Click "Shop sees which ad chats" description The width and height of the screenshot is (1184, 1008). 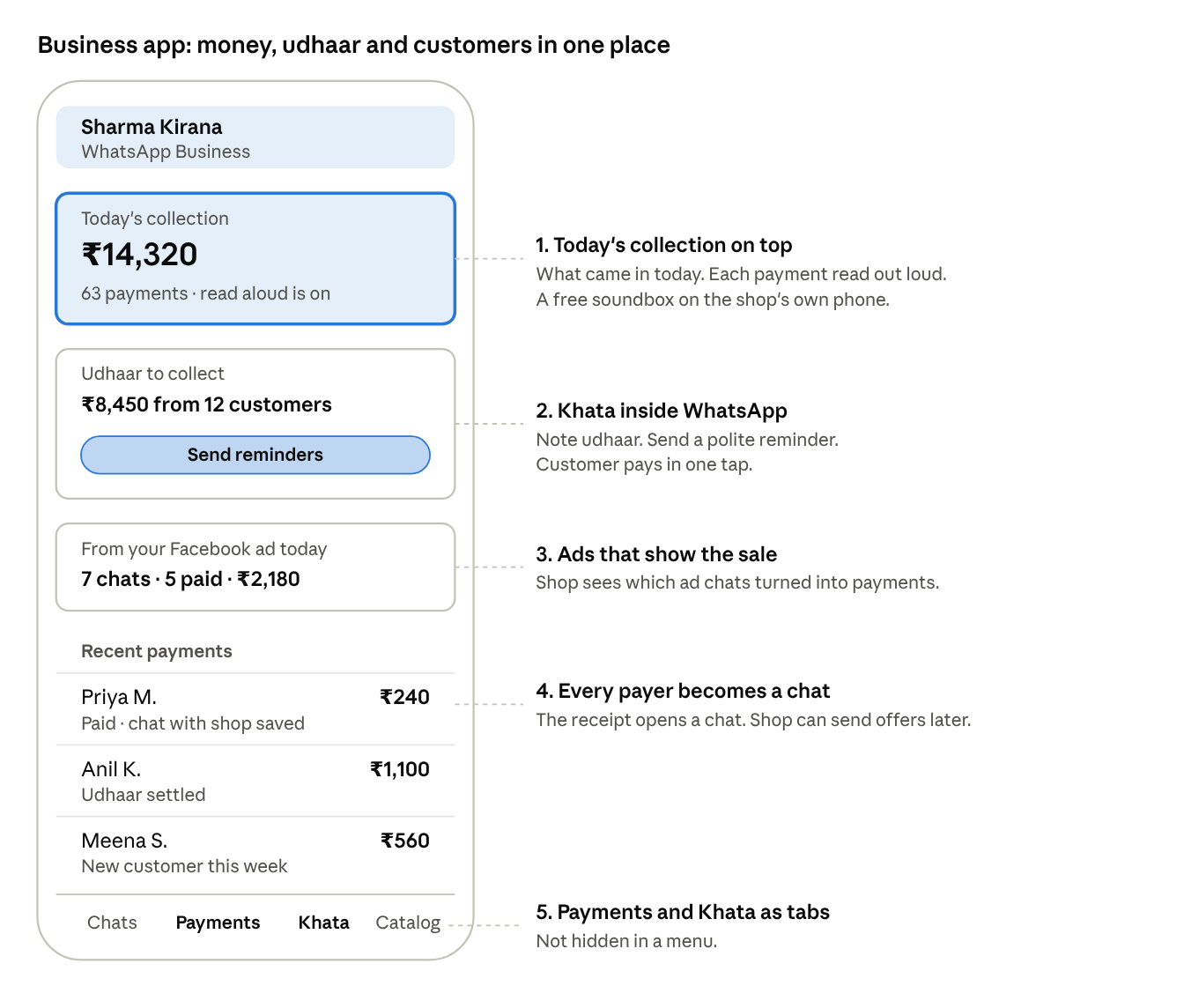coord(737,582)
